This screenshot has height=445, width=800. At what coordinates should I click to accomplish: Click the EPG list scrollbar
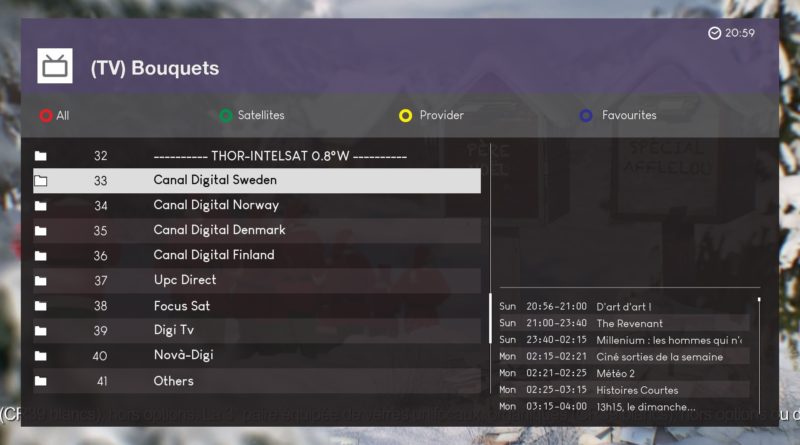759,356
